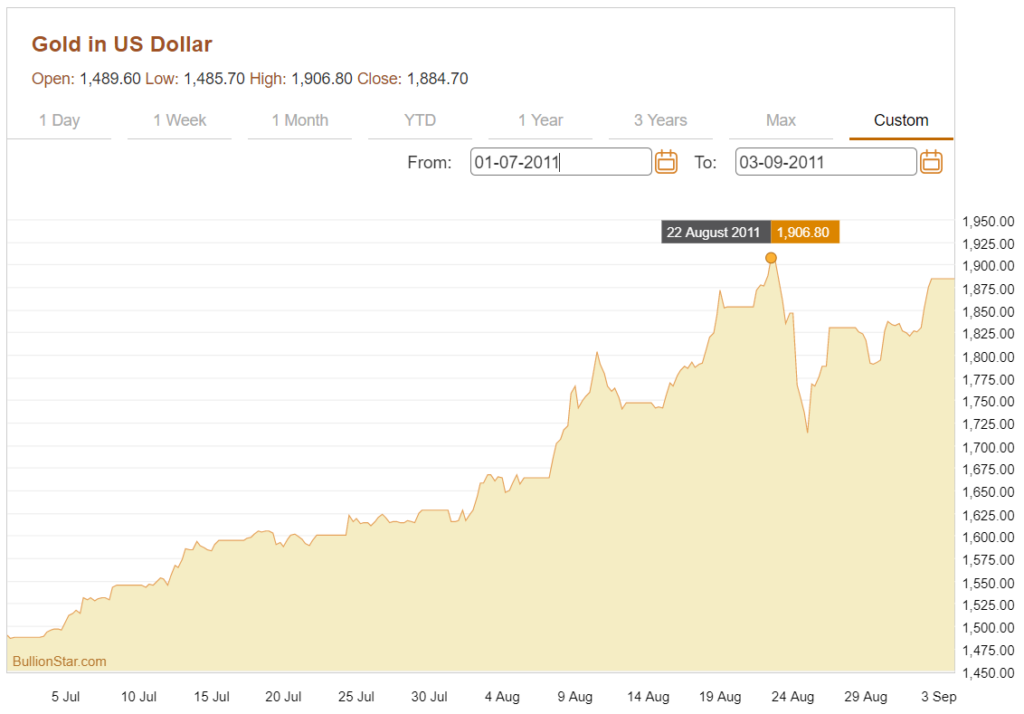The image size is (1024, 714).
Task: Click the 1,450.00 price axis label
Action: click(x=989, y=673)
